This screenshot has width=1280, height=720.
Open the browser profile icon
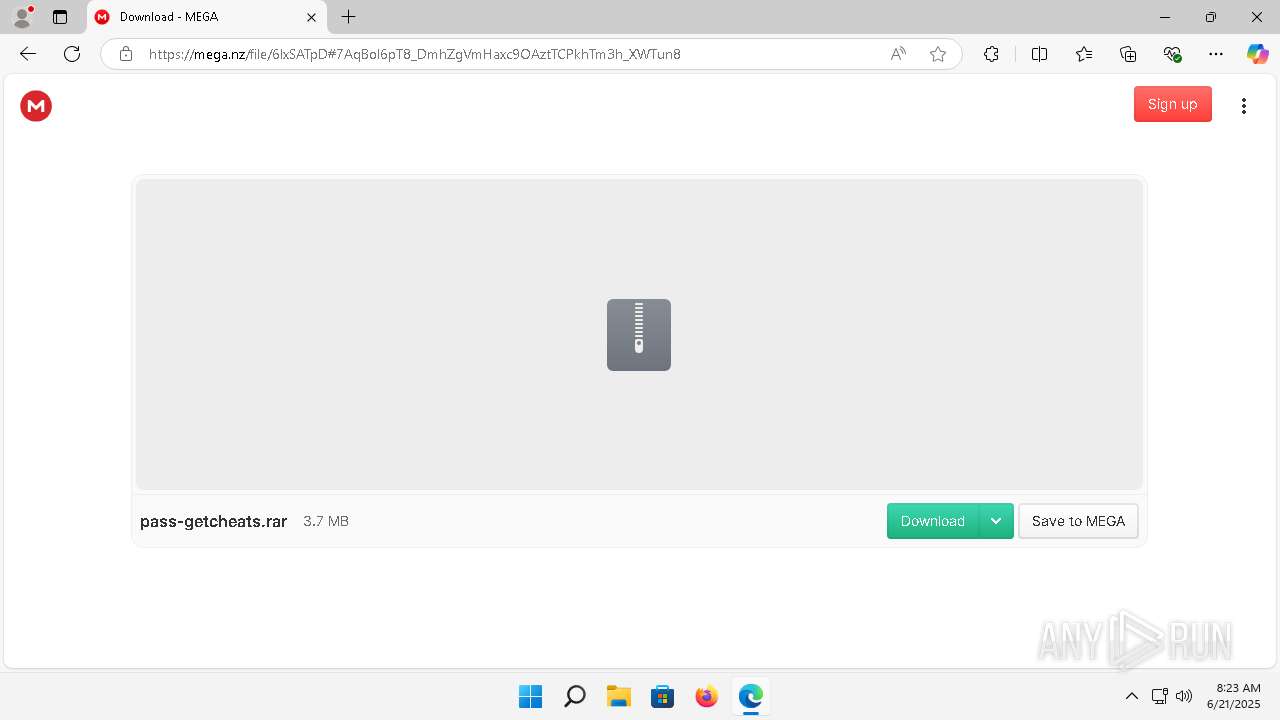point(22,17)
